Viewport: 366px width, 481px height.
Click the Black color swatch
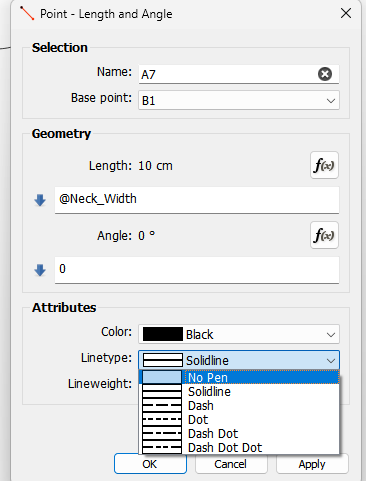(x=163, y=334)
